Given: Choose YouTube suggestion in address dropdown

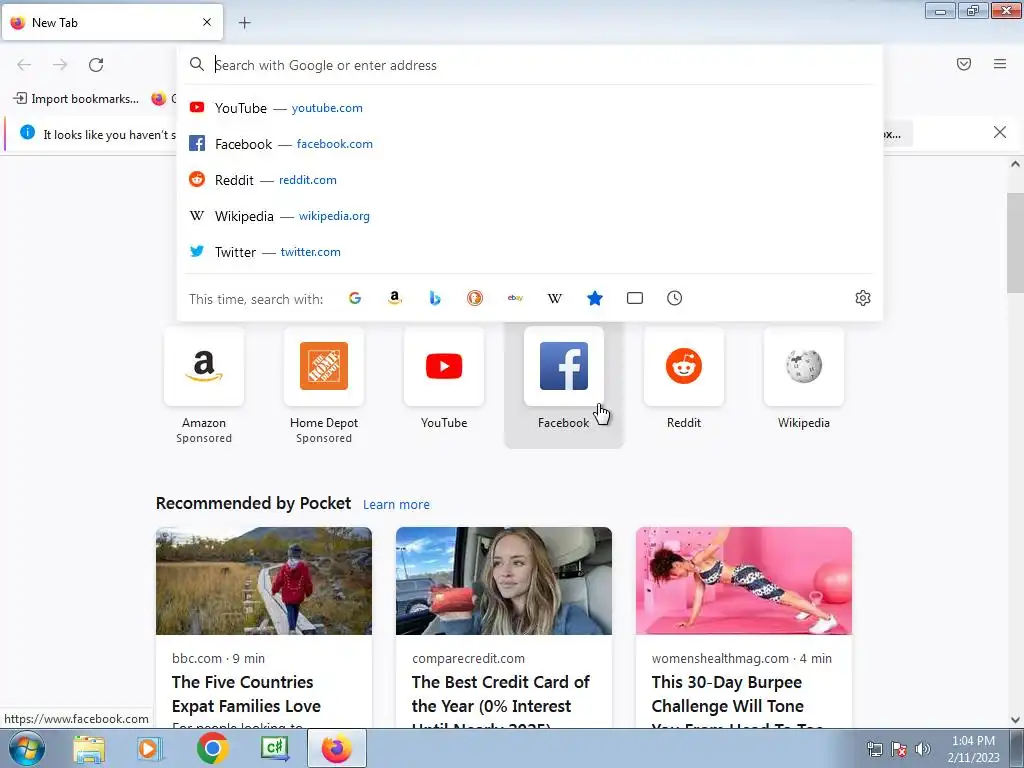Looking at the screenshot, I should [x=530, y=108].
